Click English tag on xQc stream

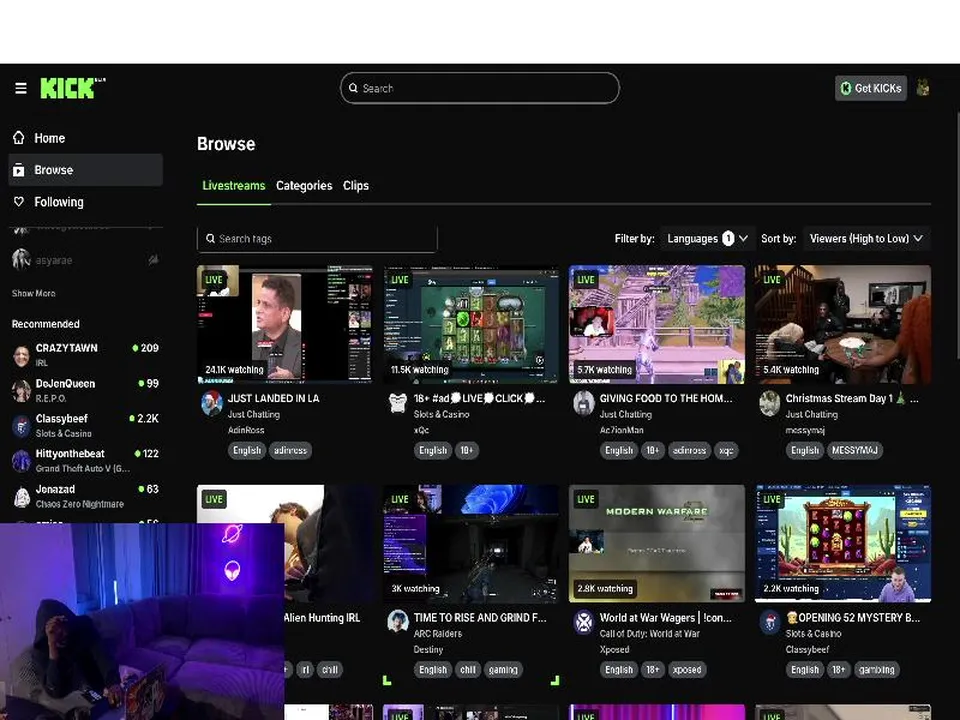pyautogui.click(x=433, y=450)
